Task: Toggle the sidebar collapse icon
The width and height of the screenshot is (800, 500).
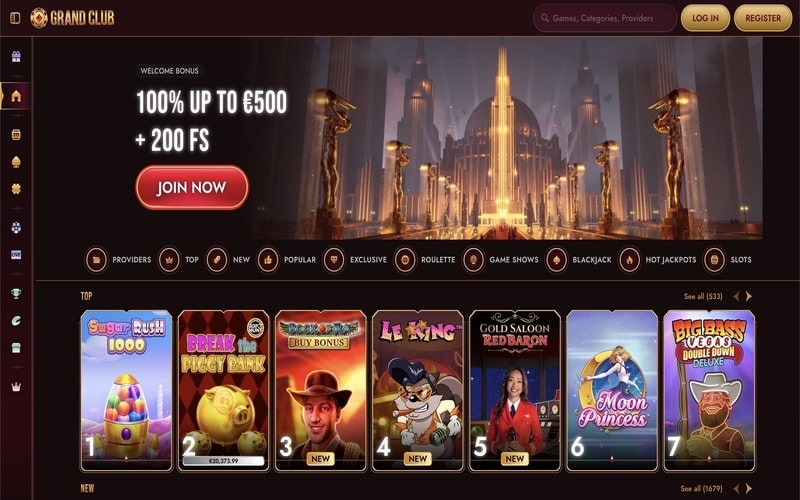Action: point(15,18)
